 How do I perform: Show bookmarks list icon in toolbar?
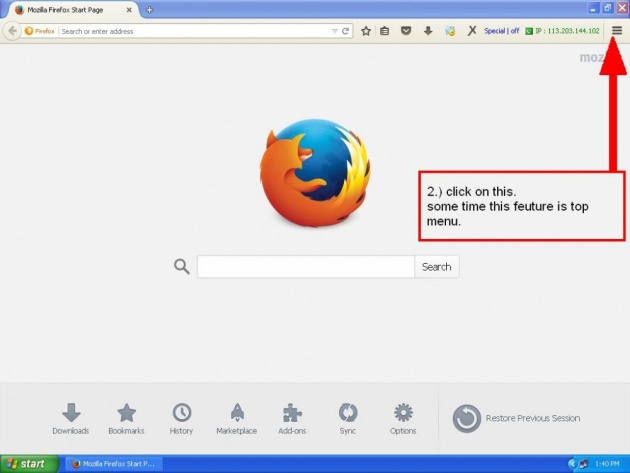coord(385,31)
